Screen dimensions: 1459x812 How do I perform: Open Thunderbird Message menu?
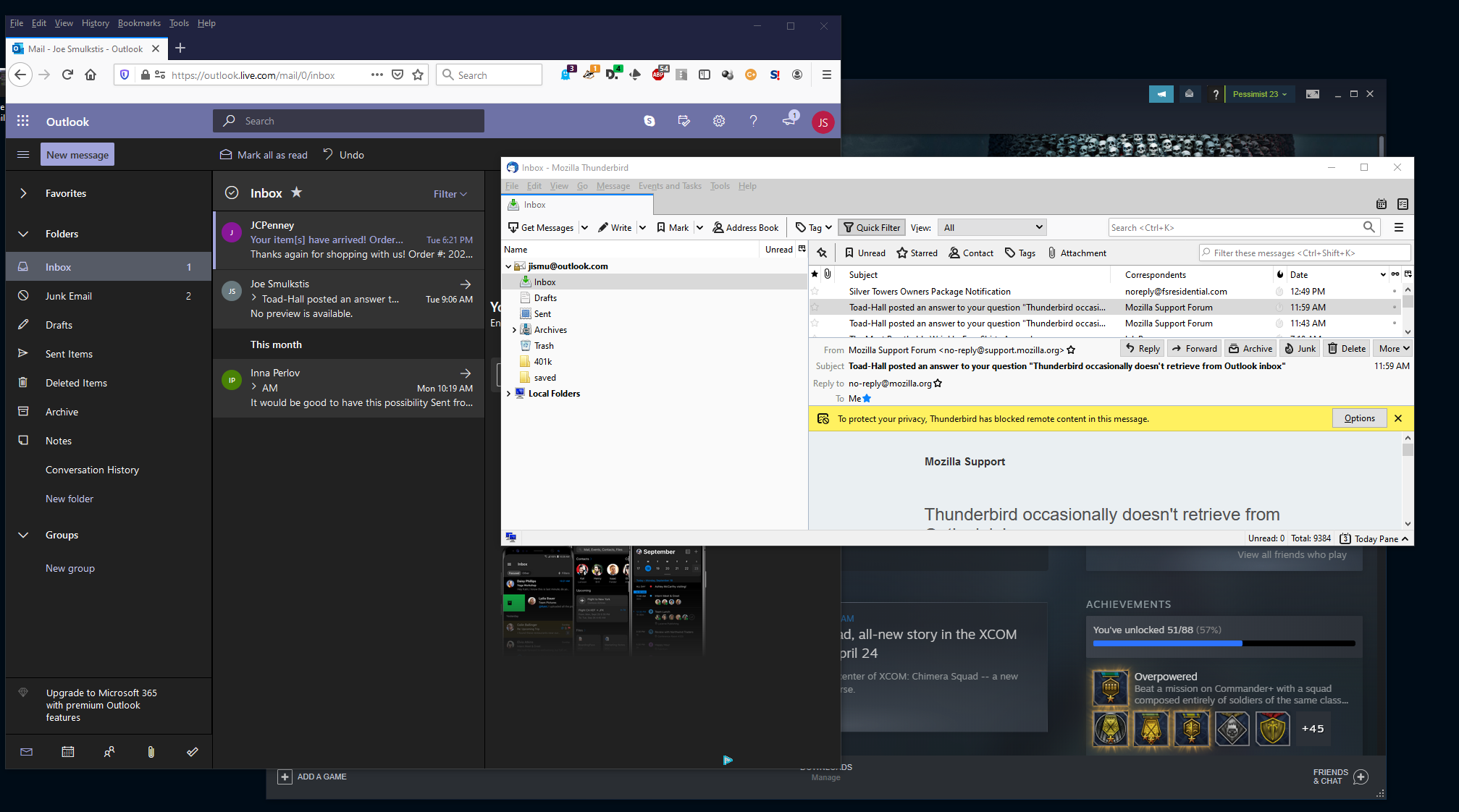tap(613, 186)
